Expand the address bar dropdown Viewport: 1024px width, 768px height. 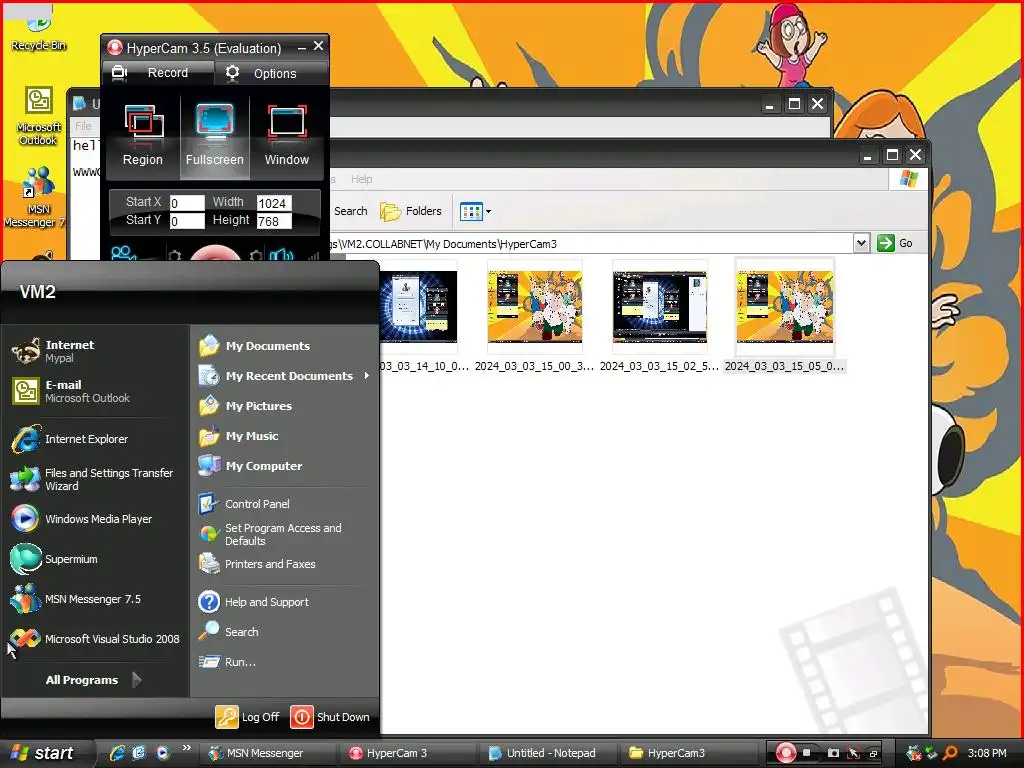tap(861, 243)
